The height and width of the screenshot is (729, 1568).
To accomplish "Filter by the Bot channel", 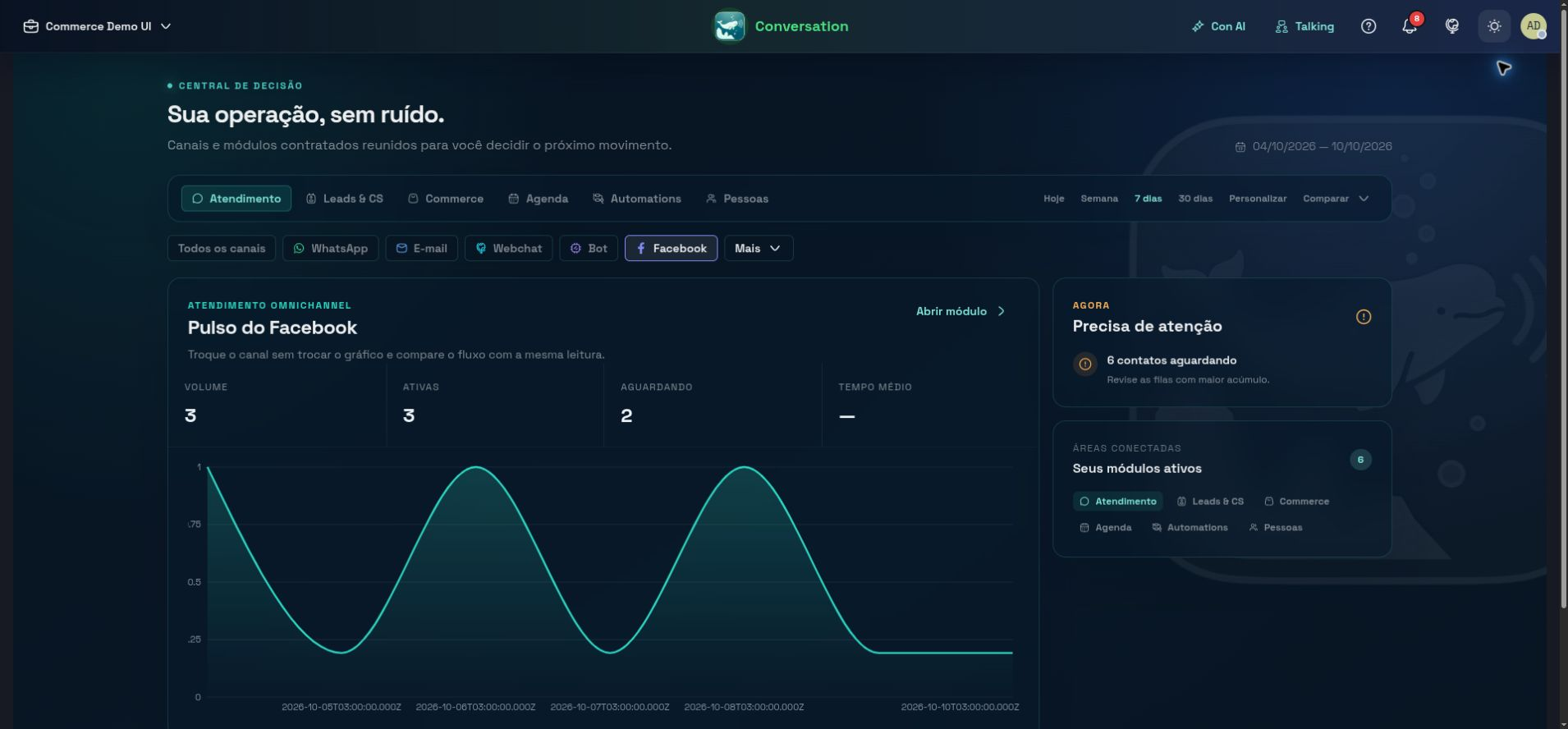I will [x=589, y=248].
